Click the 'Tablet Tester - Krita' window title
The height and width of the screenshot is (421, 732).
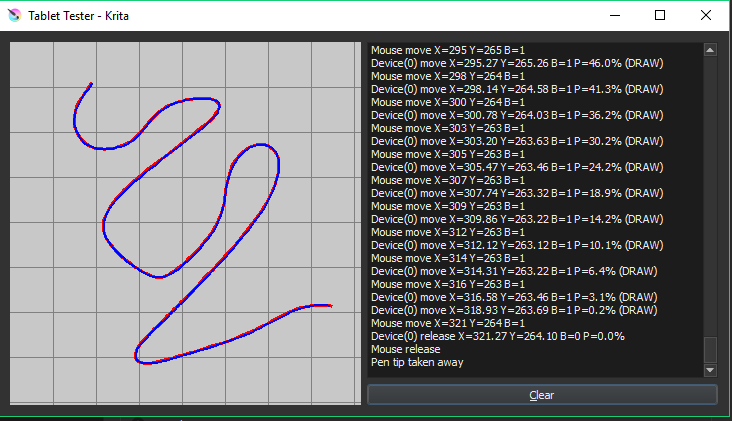pyautogui.click(x=78, y=16)
